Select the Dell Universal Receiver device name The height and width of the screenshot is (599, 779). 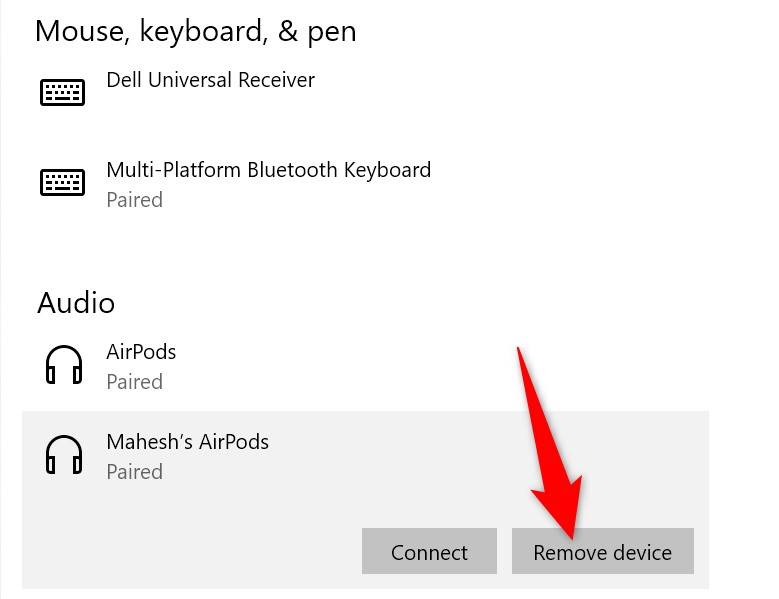(210, 80)
